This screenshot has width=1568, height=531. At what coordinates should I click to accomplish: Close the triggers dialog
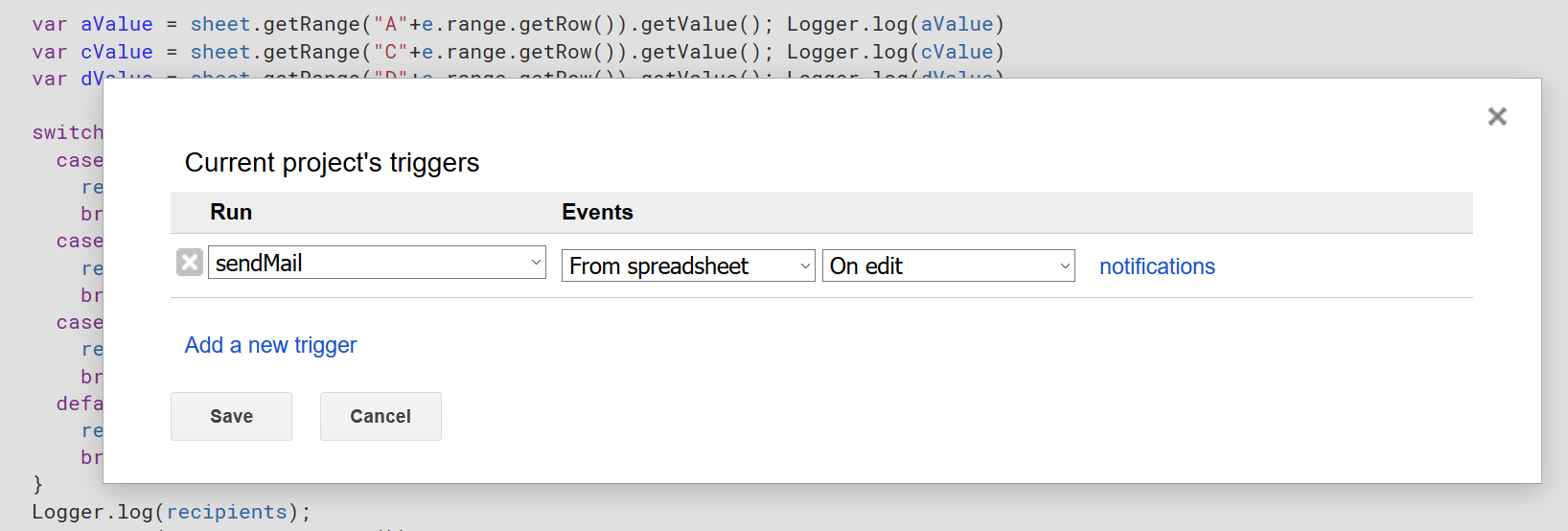click(x=1497, y=116)
